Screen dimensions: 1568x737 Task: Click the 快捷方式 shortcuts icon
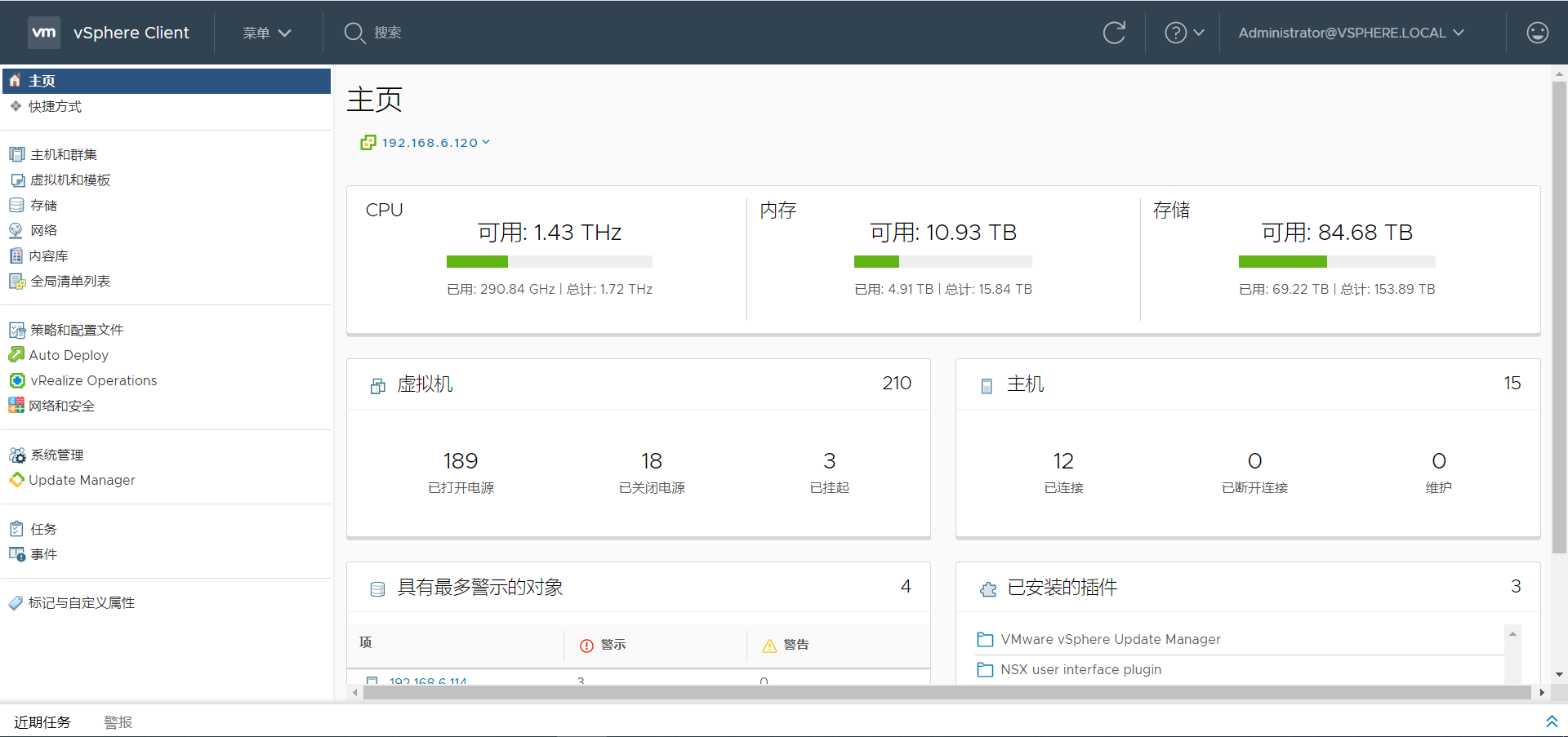16,106
